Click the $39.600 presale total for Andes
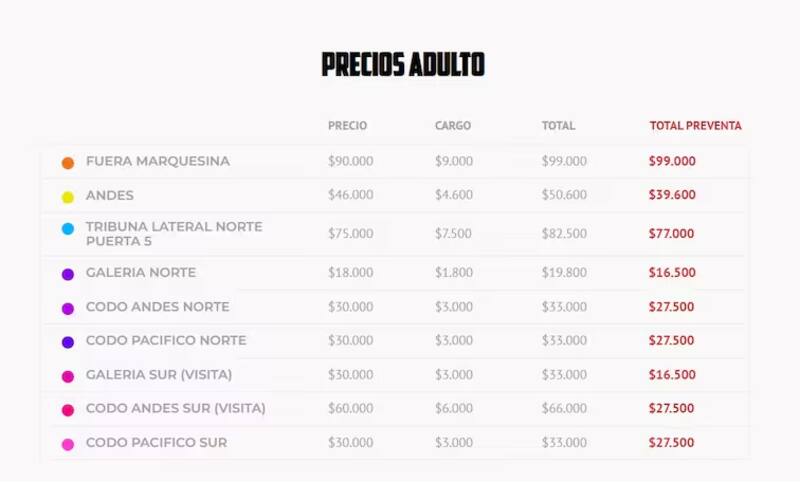 [x=672, y=195]
